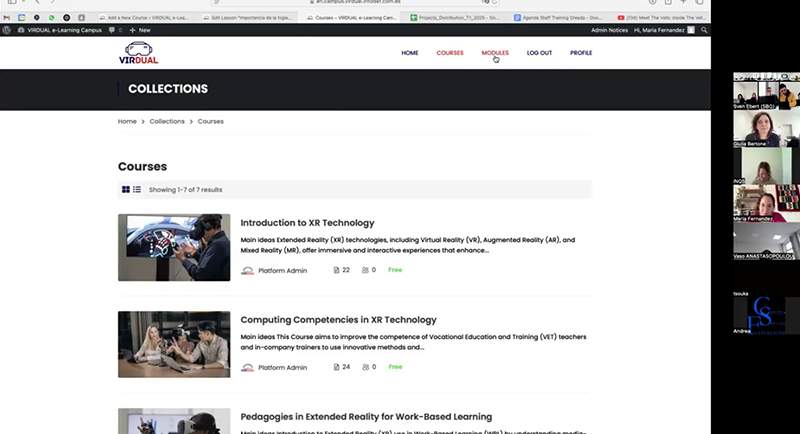Go to the COURSES navigation item
This screenshot has width=800, height=434.
coord(450,53)
